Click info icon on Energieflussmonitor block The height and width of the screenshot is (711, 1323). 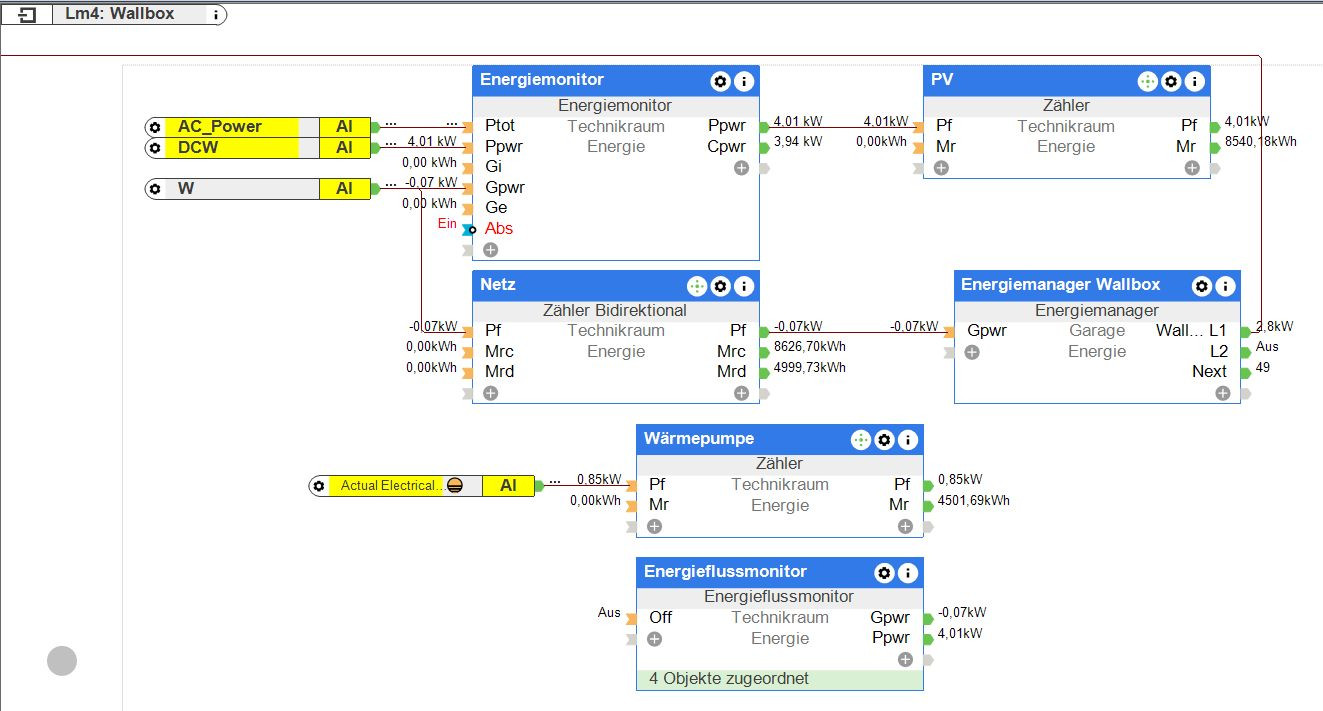908,573
